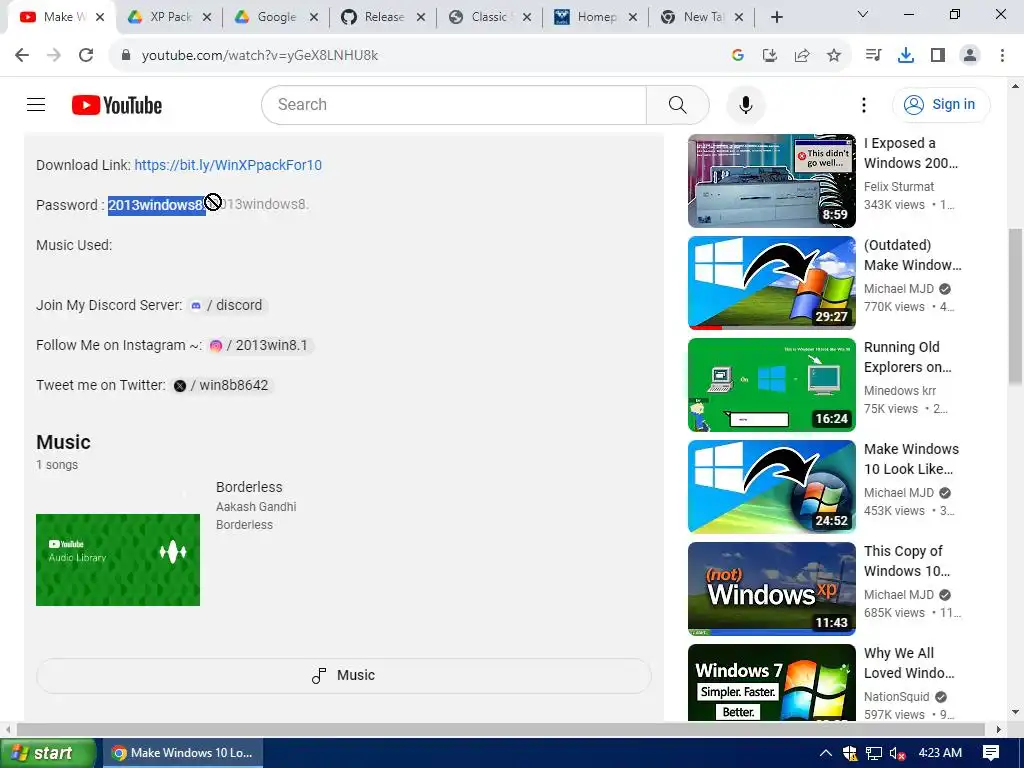Click the Sign in button
Screen dimensions: 1024x768
coord(941,104)
